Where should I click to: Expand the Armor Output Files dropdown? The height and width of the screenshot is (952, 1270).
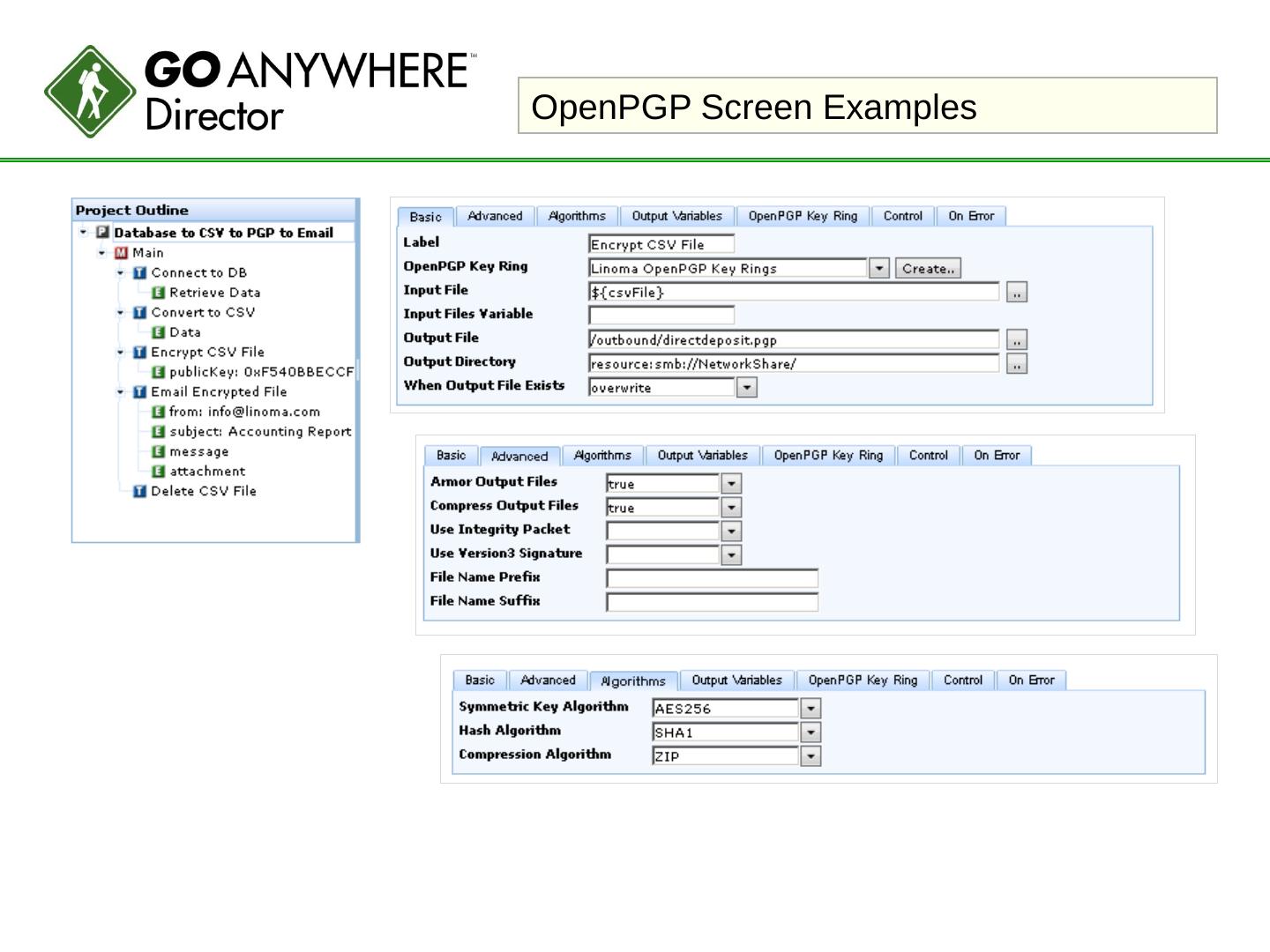(x=731, y=484)
